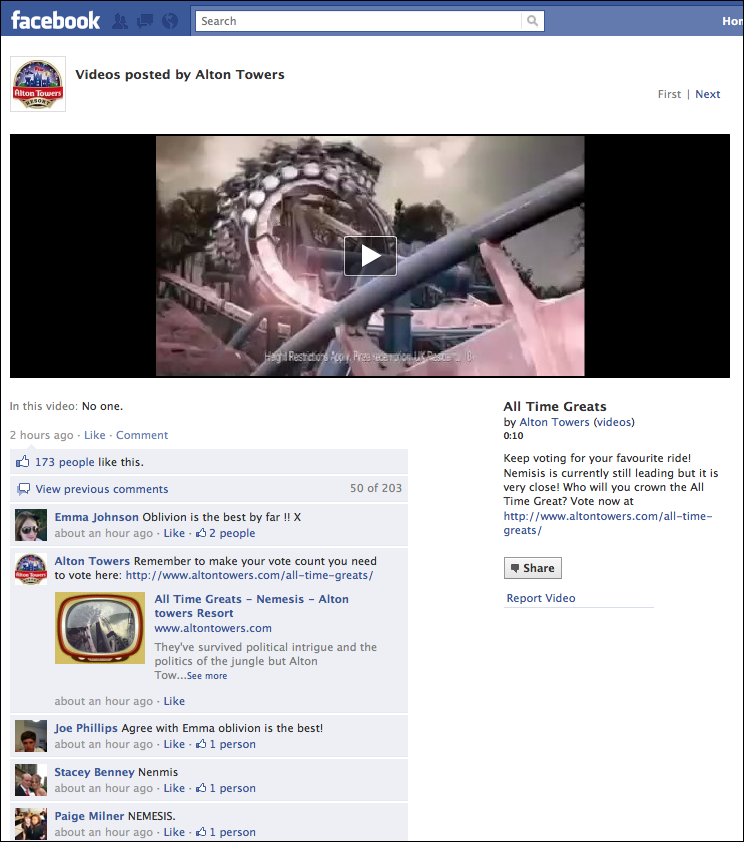Click the All Time Greats heading

pos(555,407)
